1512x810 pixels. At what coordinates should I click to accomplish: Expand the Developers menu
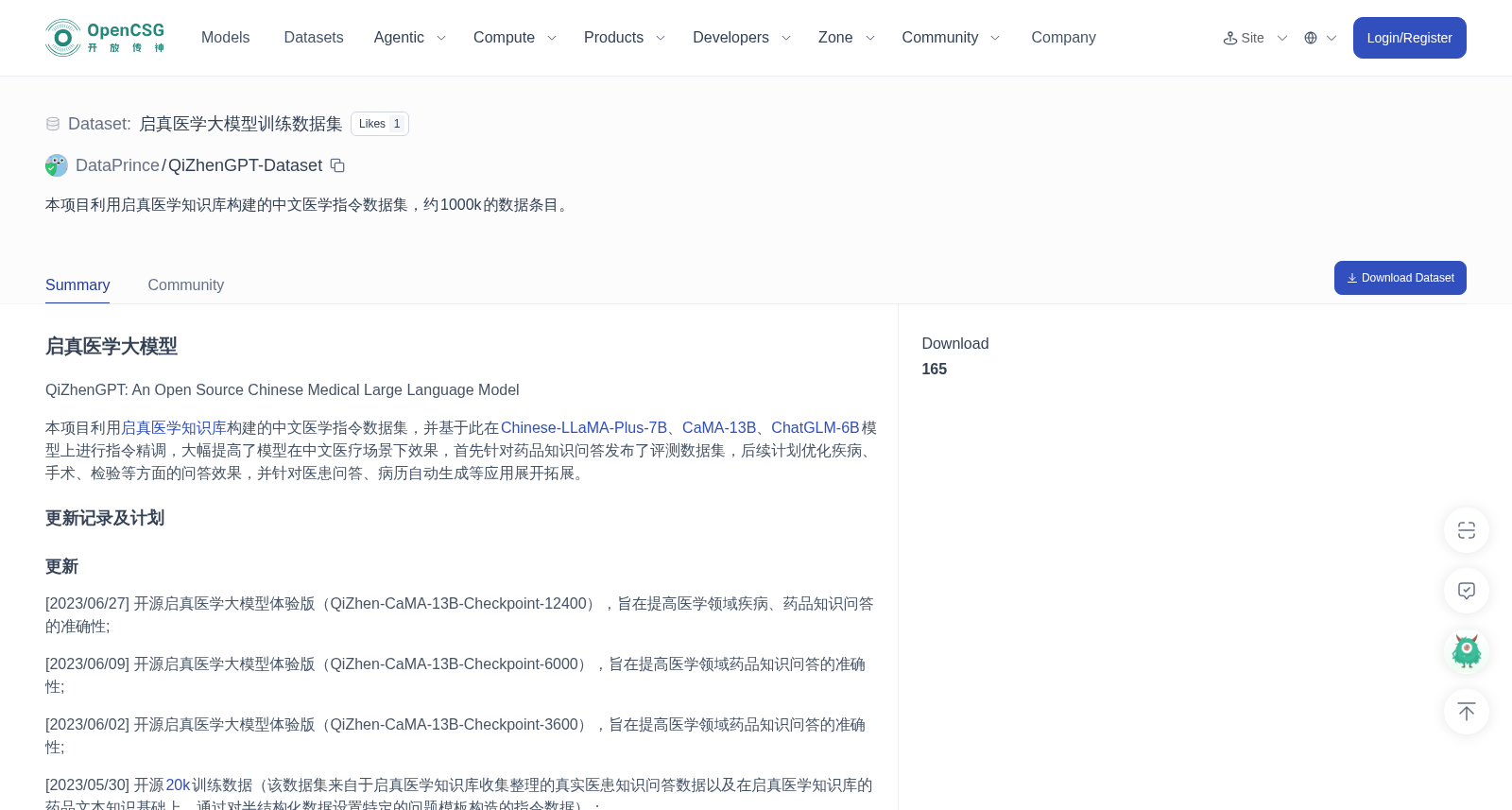pyautogui.click(x=742, y=38)
